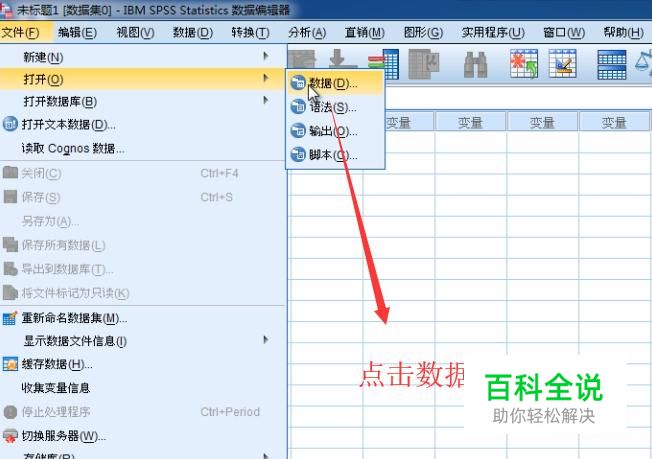Open the 直销(M) menu
Viewport: 652px width, 459px height.
(x=365, y=32)
